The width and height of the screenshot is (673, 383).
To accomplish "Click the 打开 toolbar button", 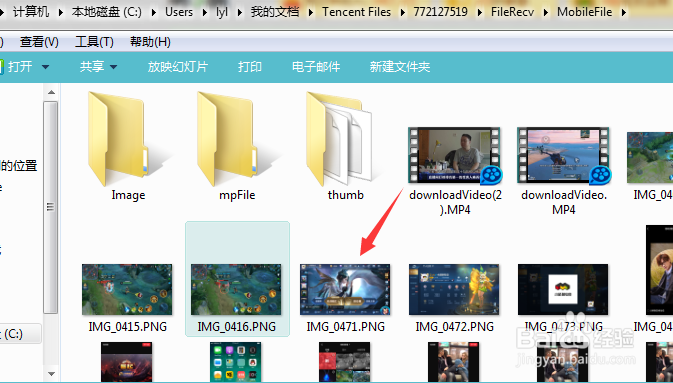I will click(20, 67).
